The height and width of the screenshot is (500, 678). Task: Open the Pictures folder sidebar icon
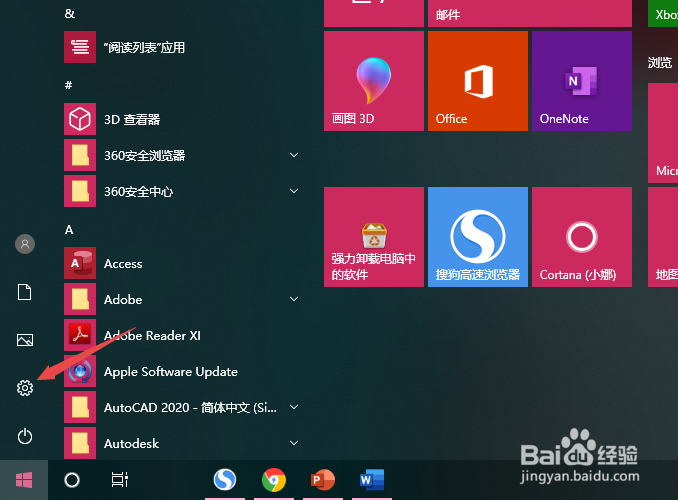25,340
